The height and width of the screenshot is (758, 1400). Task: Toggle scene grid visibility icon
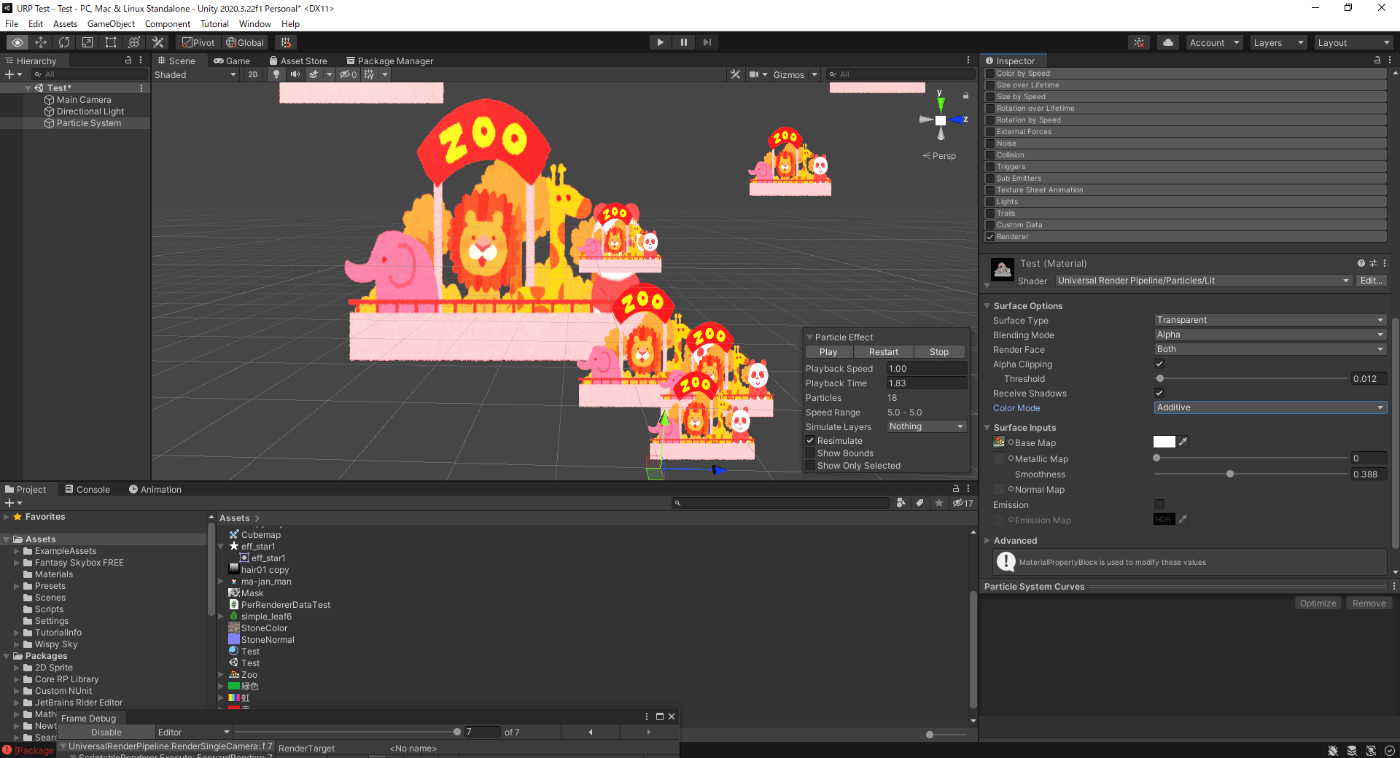368,74
